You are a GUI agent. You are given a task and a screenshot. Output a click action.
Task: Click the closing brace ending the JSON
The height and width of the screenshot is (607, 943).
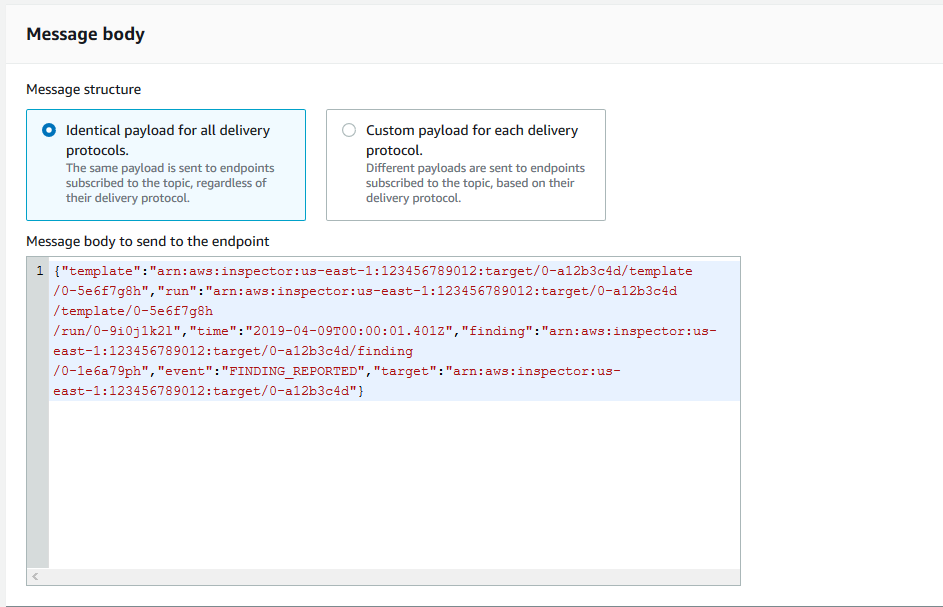361,391
